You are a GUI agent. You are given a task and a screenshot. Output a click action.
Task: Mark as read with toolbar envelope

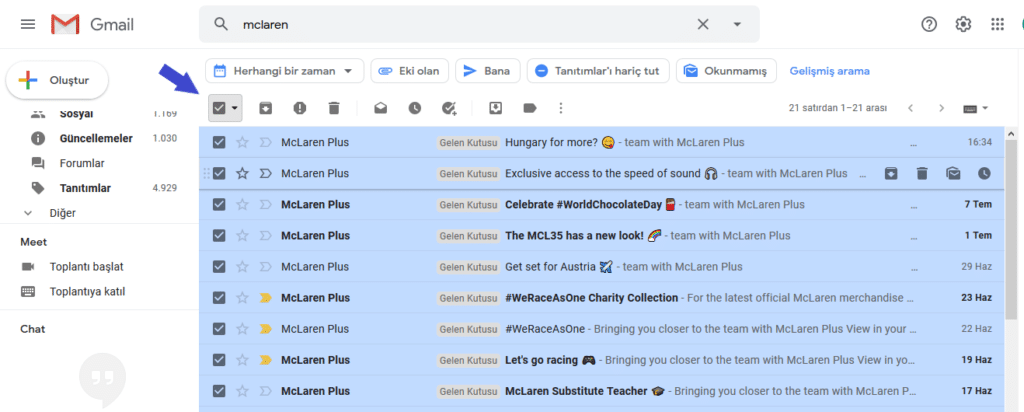click(x=381, y=108)
